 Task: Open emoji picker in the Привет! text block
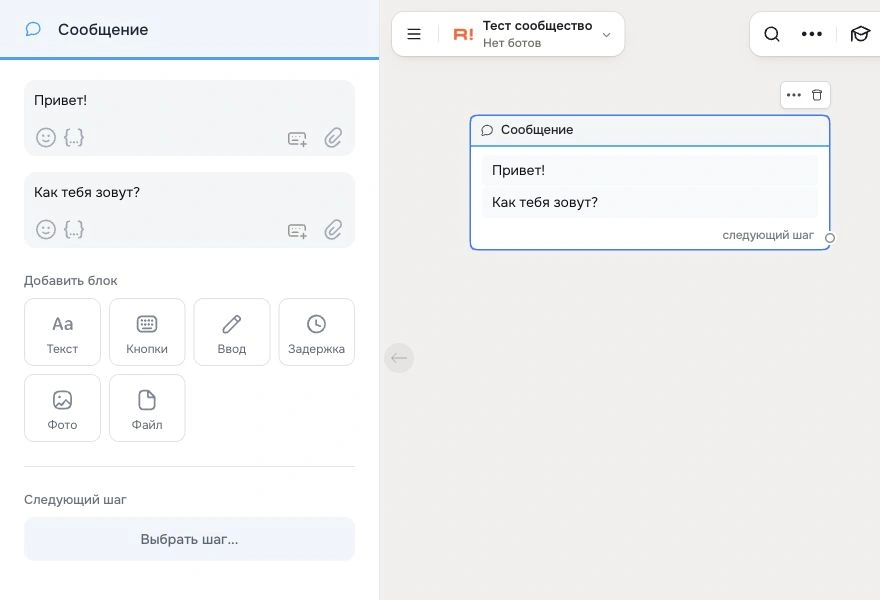click(46, 138)
